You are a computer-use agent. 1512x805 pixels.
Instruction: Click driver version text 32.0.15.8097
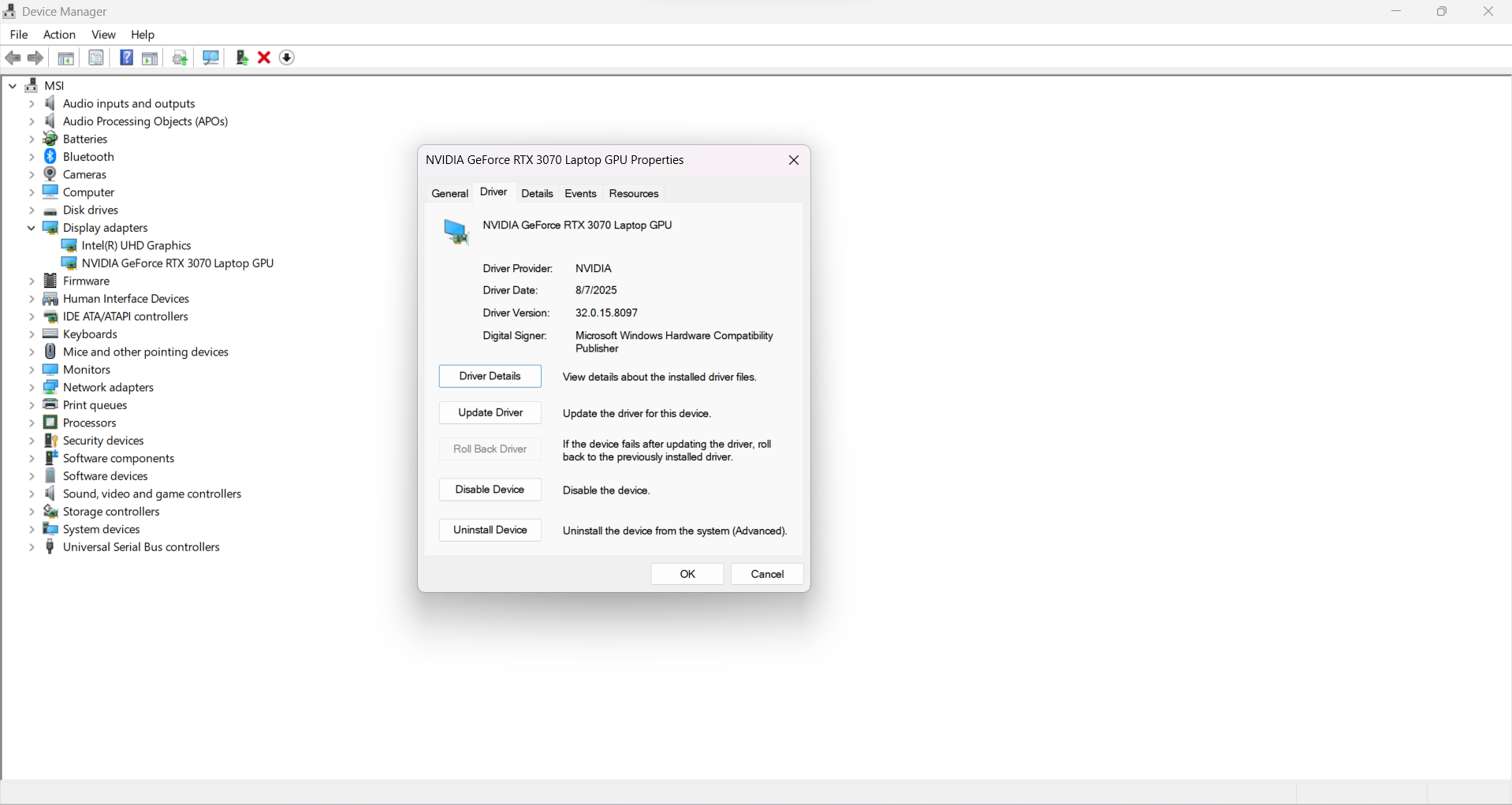click(606, 313)
